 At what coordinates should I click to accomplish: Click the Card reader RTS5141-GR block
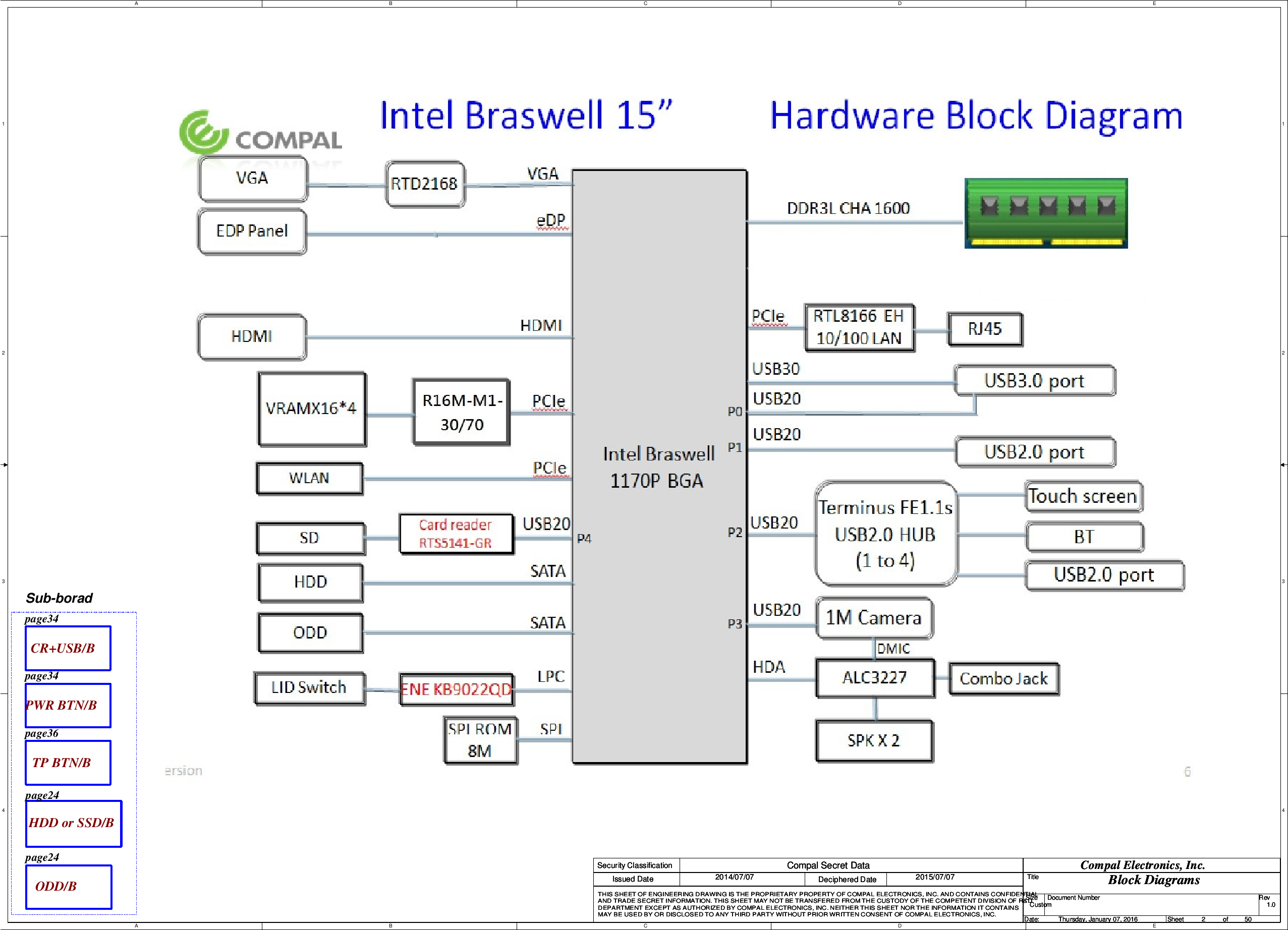(x=456, y=534)
